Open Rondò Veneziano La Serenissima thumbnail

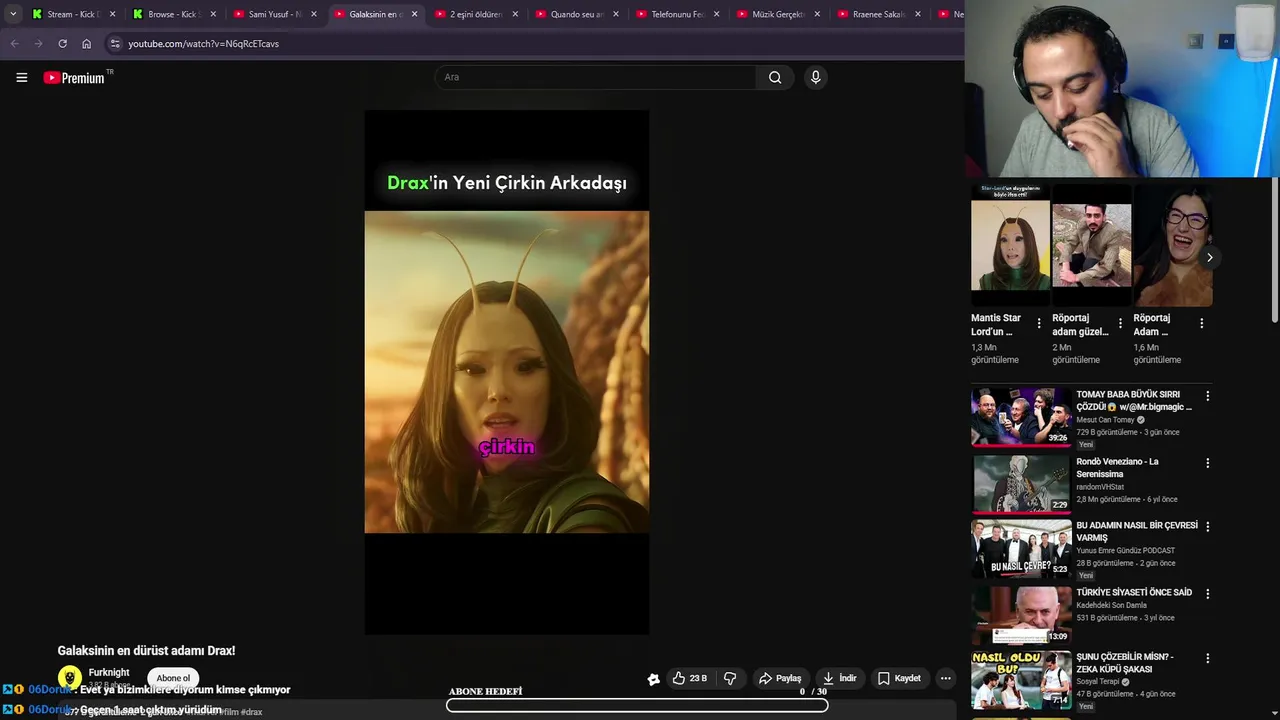click(x=1021, y=483)
